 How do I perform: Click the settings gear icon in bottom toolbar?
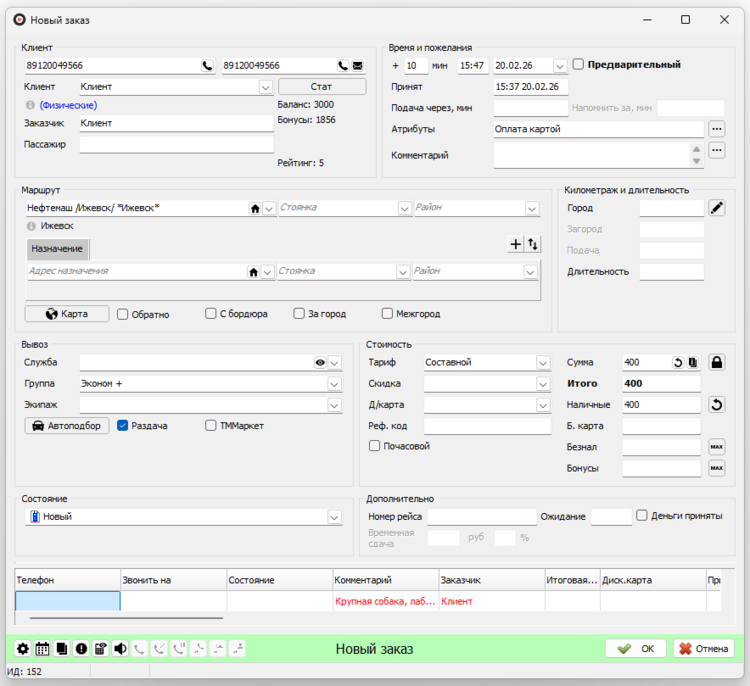tap(23, 648)
